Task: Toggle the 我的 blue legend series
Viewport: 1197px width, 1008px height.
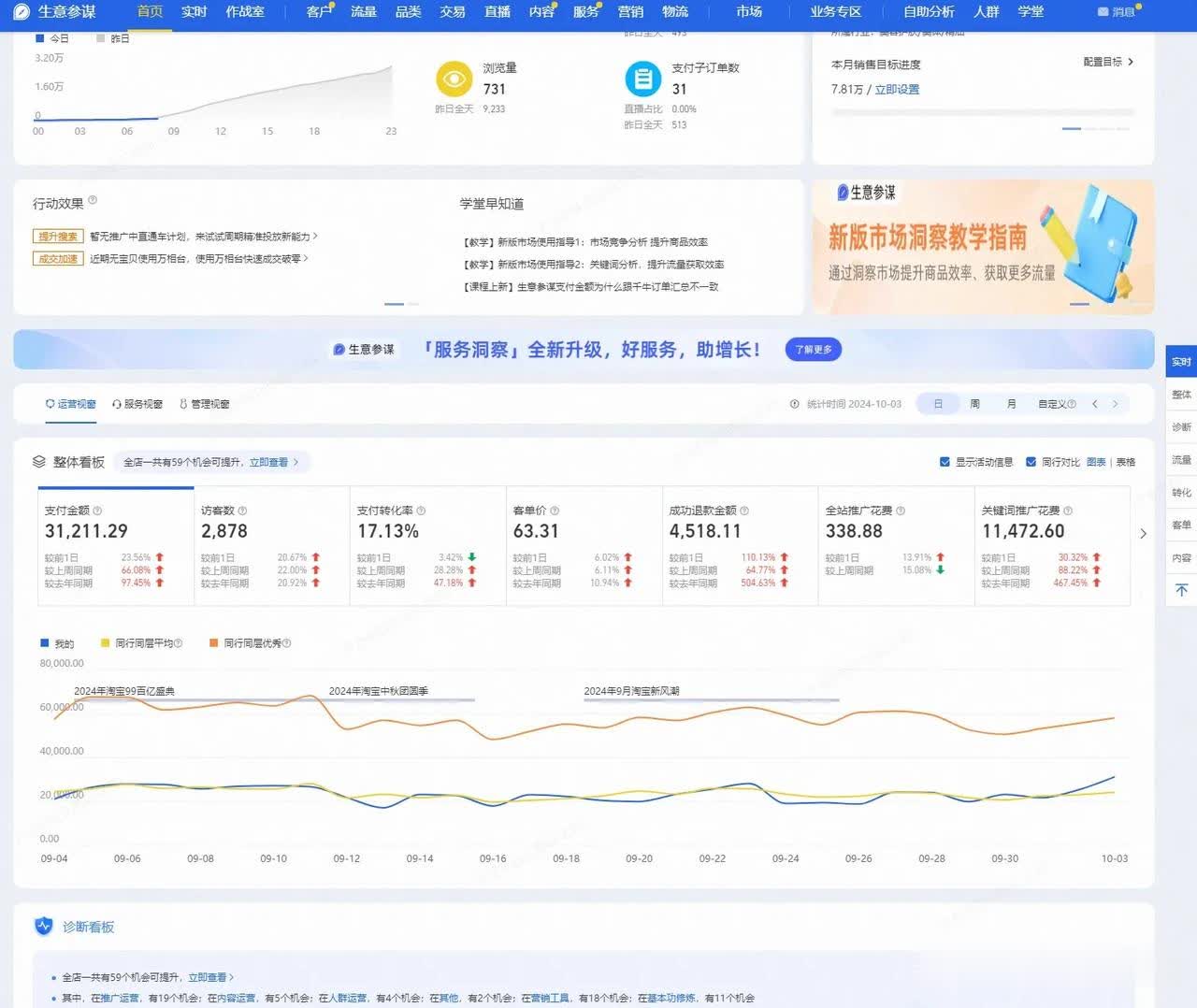Action: pos(57,643)
